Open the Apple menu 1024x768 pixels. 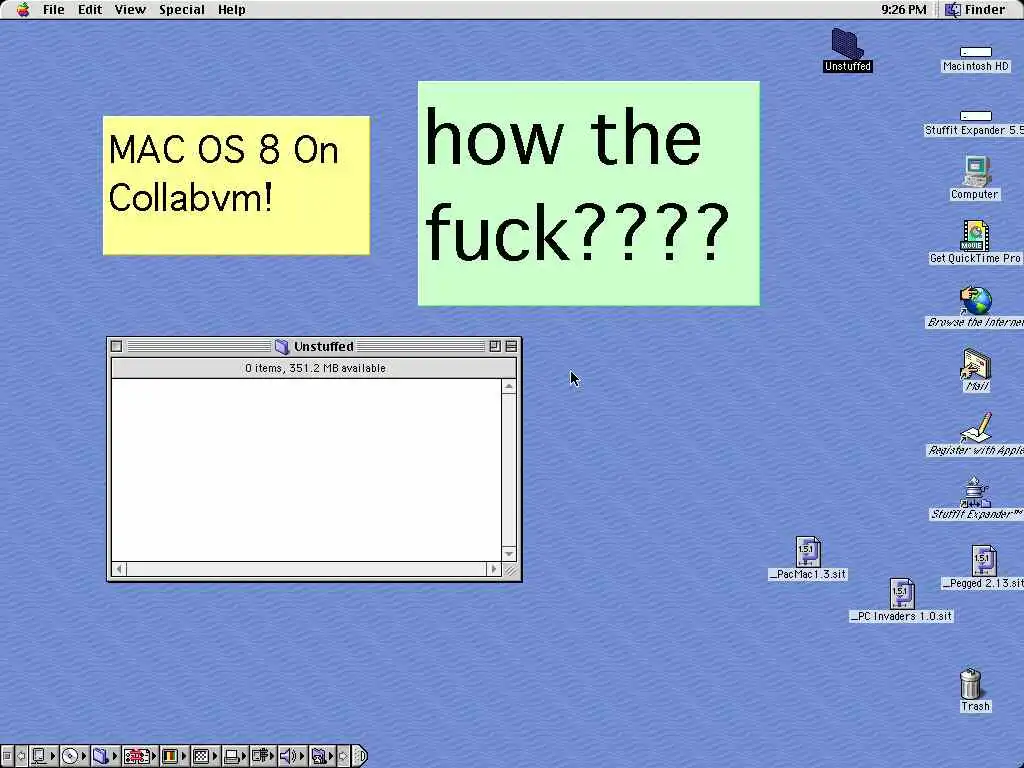23,9
